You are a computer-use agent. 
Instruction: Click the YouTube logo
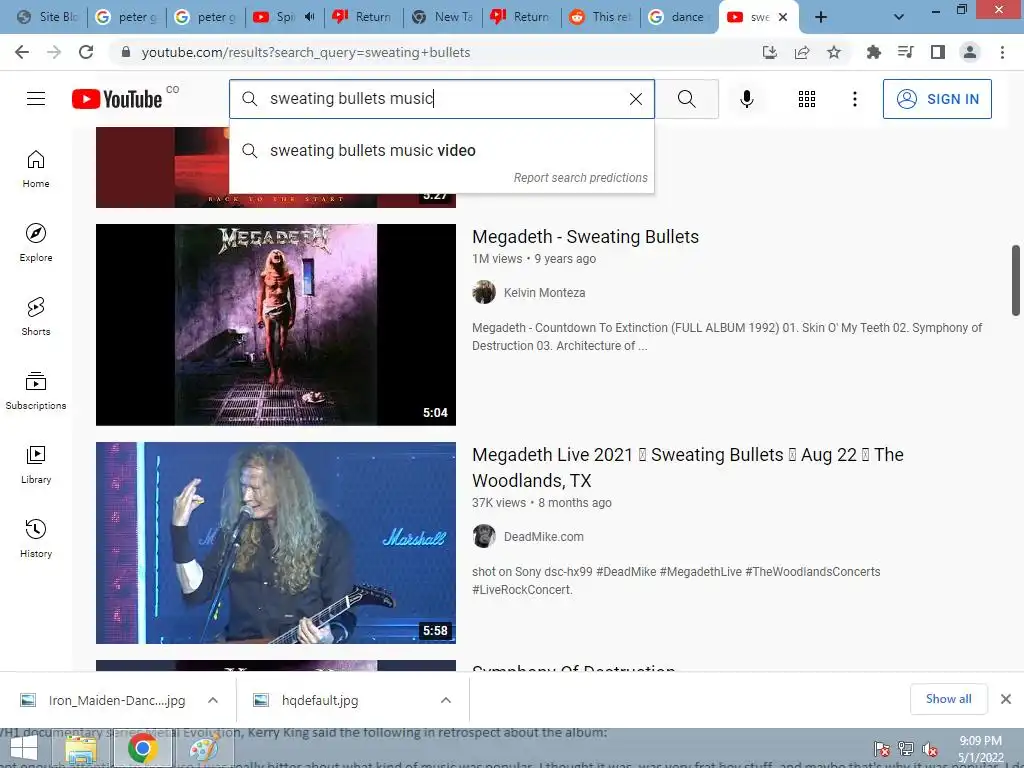tap(117, 99)
